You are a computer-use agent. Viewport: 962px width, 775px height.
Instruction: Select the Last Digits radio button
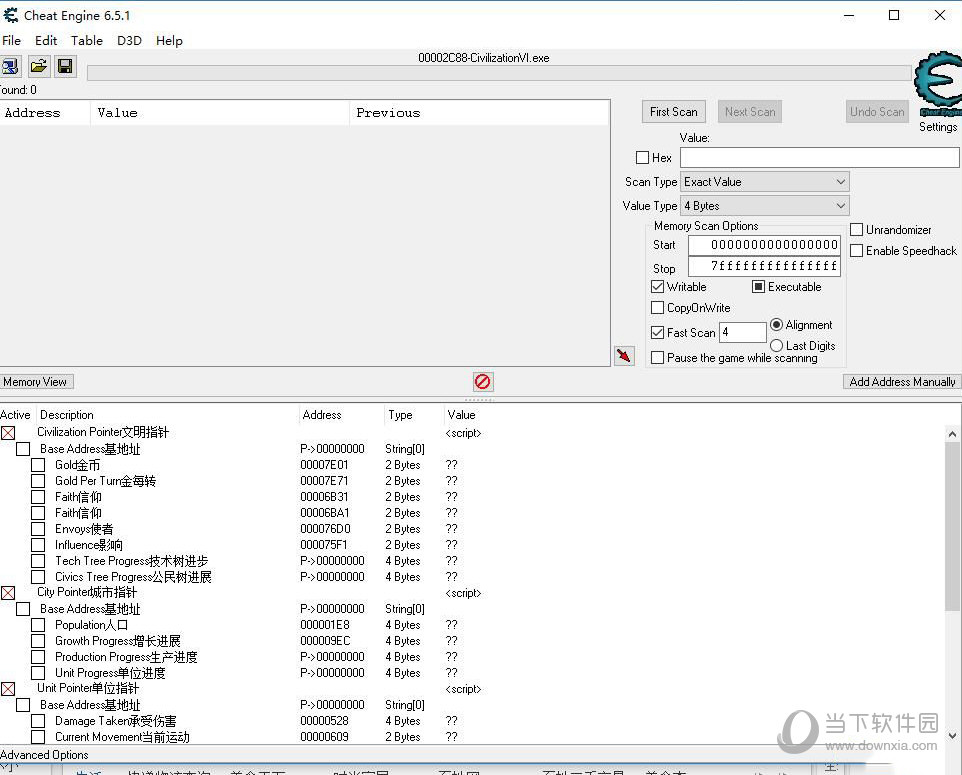coord(776,345)
